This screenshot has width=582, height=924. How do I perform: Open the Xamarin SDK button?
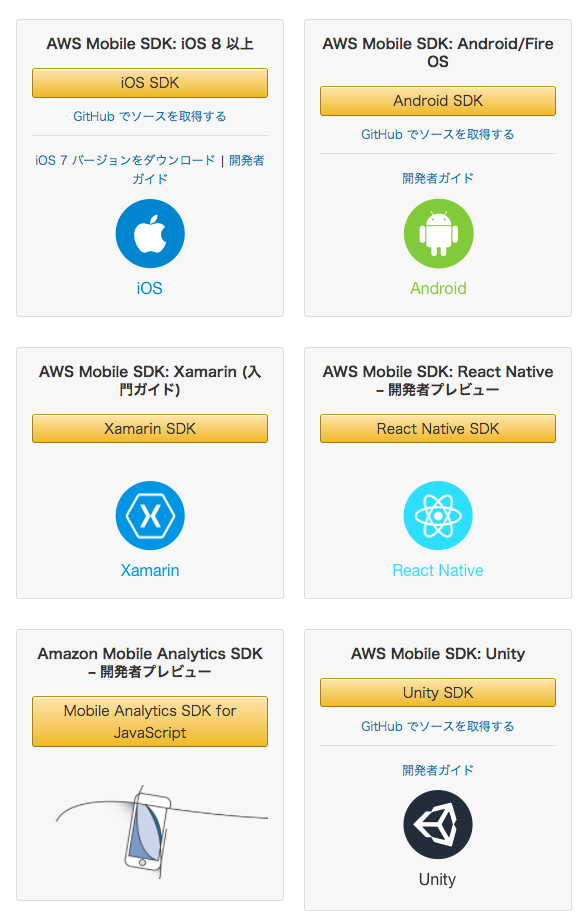pos(150,428)
